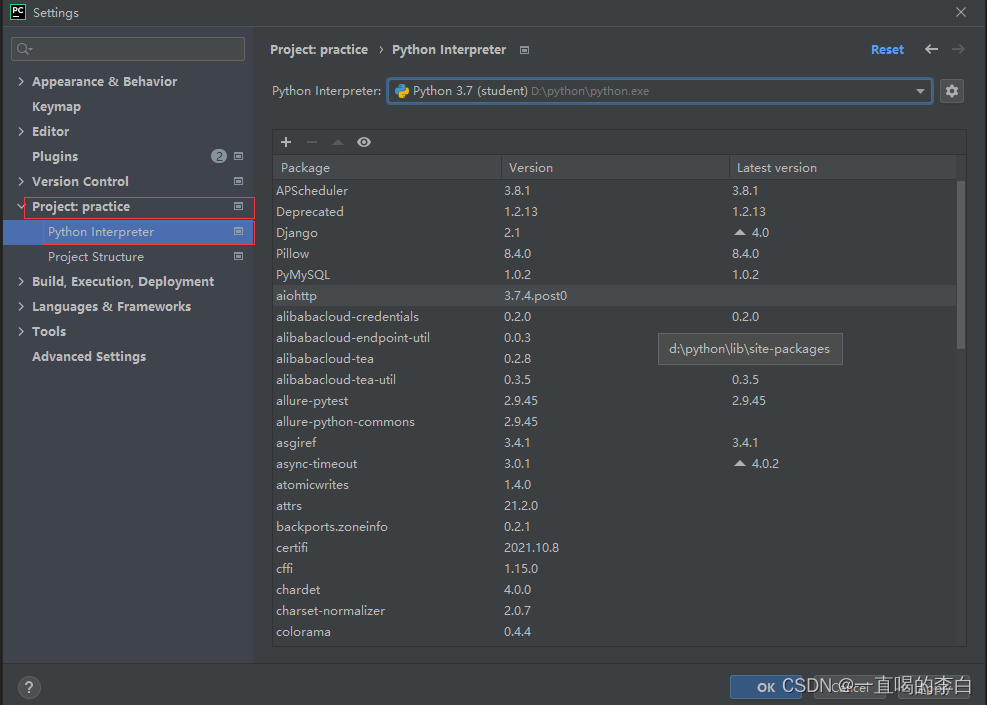Viewport: 987px width, 705px height.
Task: Click the project-level icon beside Project Structure
Action: tap(239, 256)
